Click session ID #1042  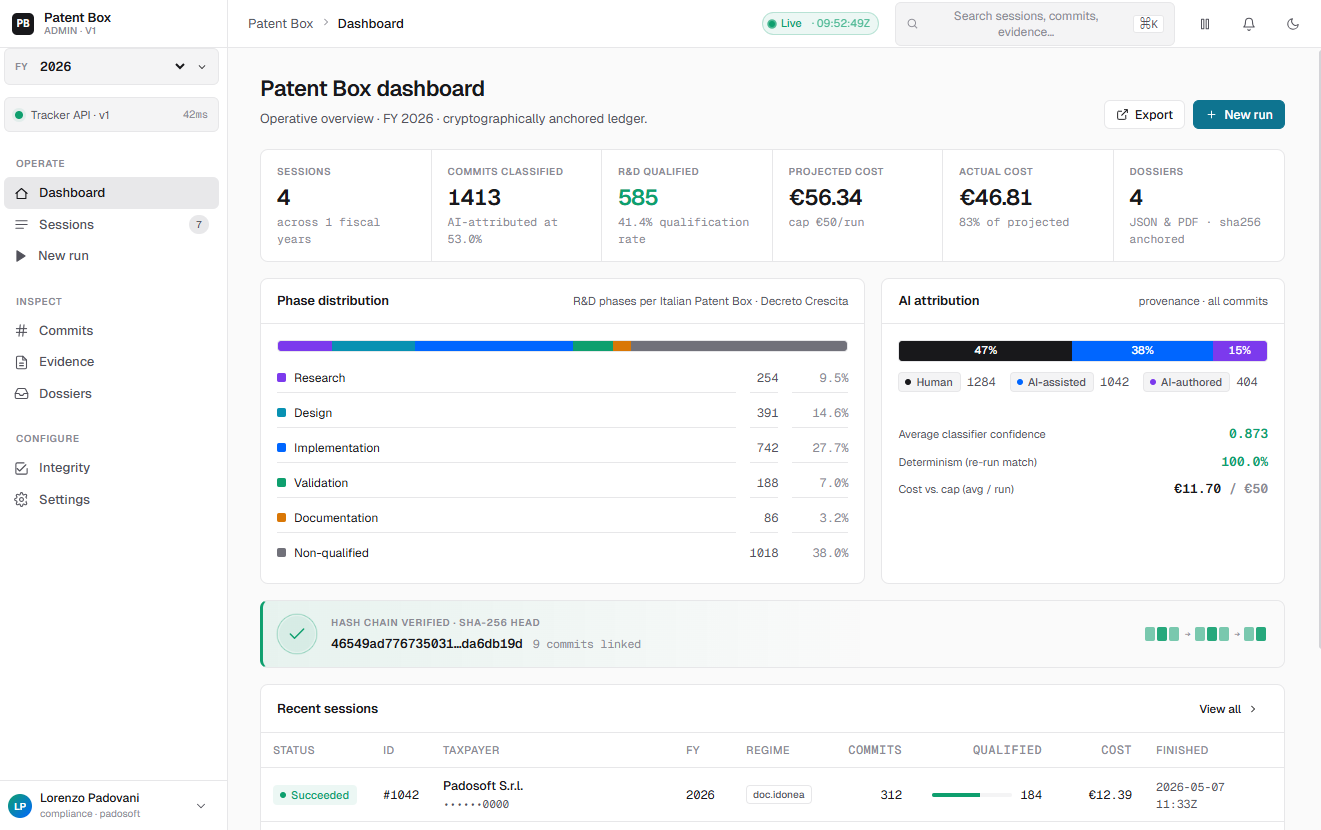401,795
